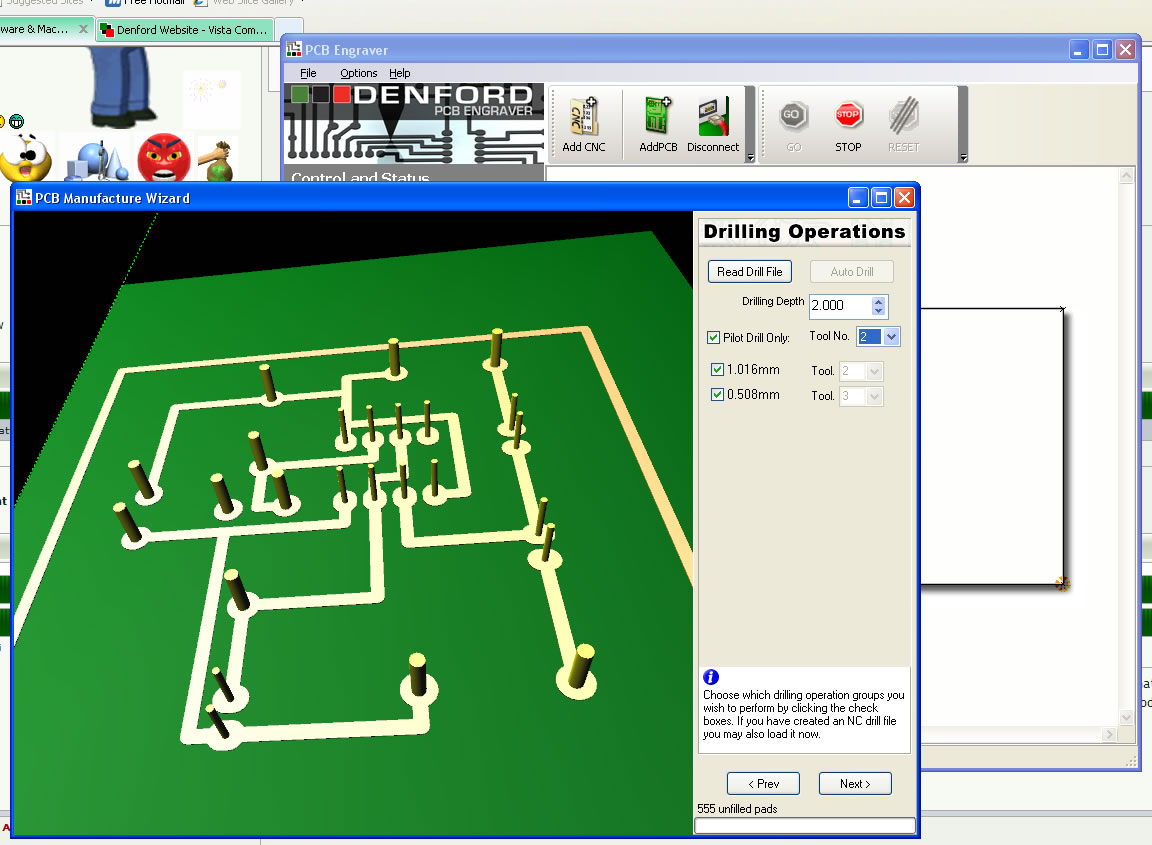The height and width of the screenshot is (845, 1152).
Task: Click the 555 unfilled pads status text
Action: point(737,808)
